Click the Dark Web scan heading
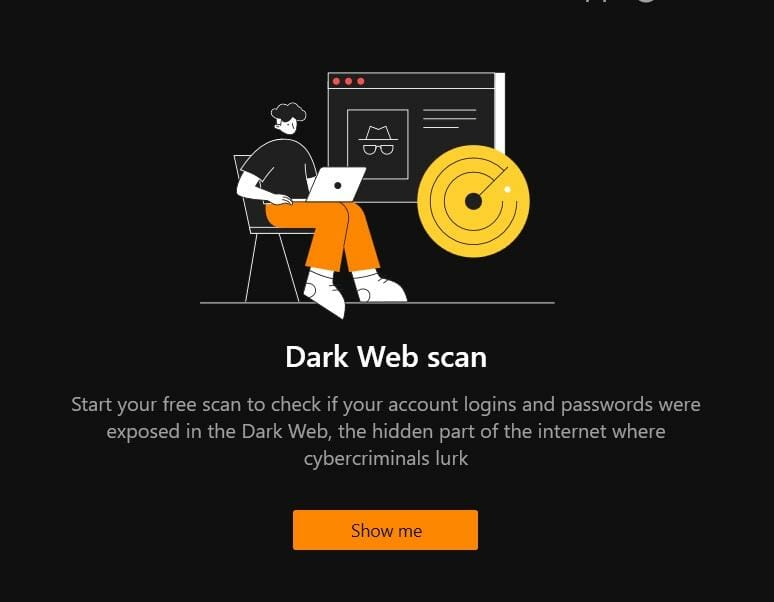This screenshot has width=774, height=602. pyautogui.click(x=386, y=356)
